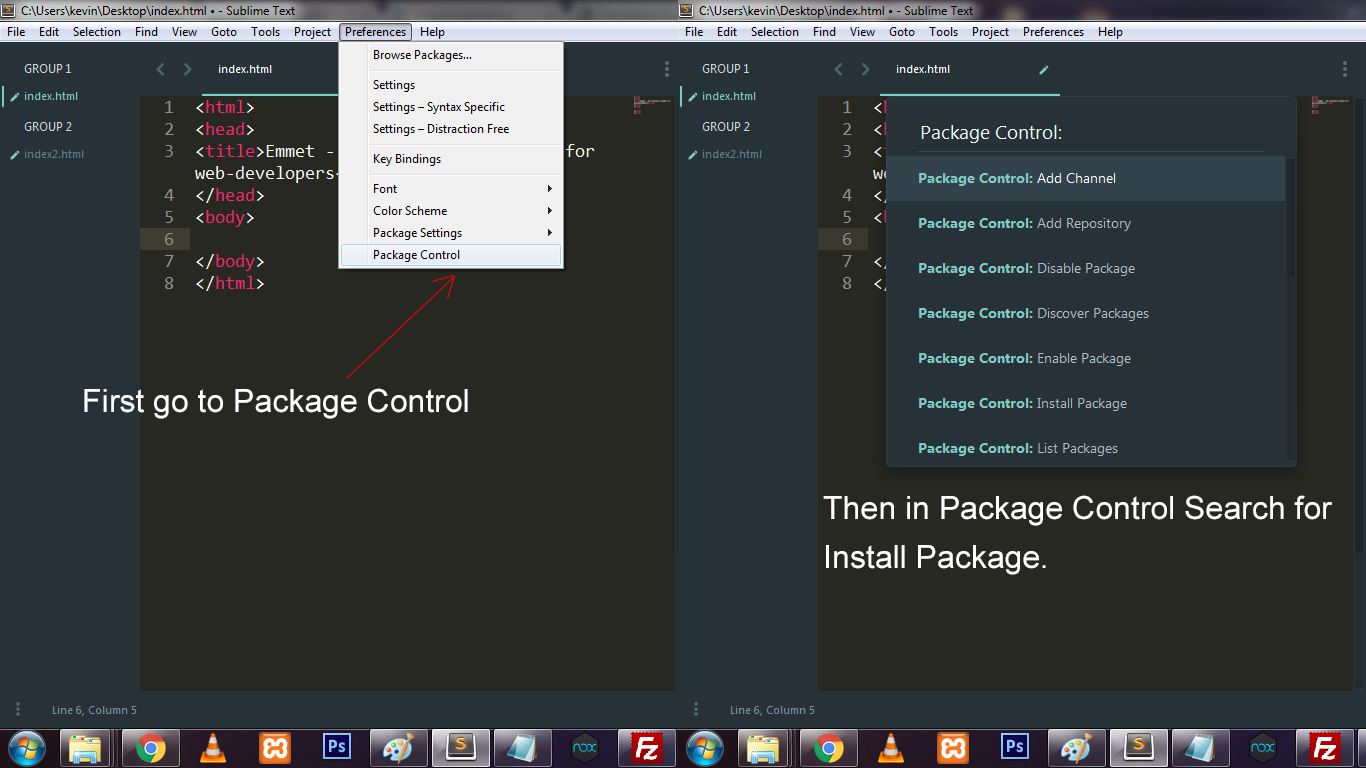Open Selection menu in the right window
1366x768 pixels.
(775, 32)
